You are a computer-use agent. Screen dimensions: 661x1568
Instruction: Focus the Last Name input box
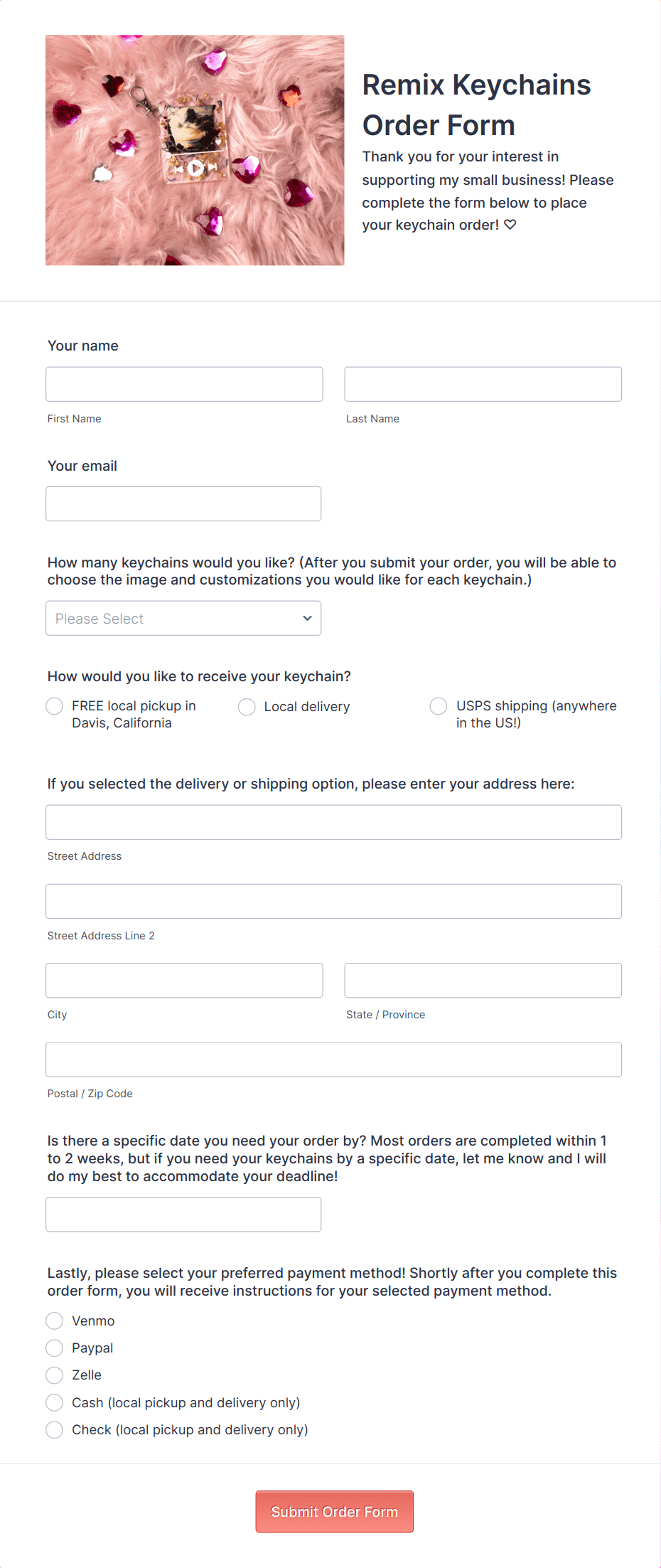coord(483,383)
